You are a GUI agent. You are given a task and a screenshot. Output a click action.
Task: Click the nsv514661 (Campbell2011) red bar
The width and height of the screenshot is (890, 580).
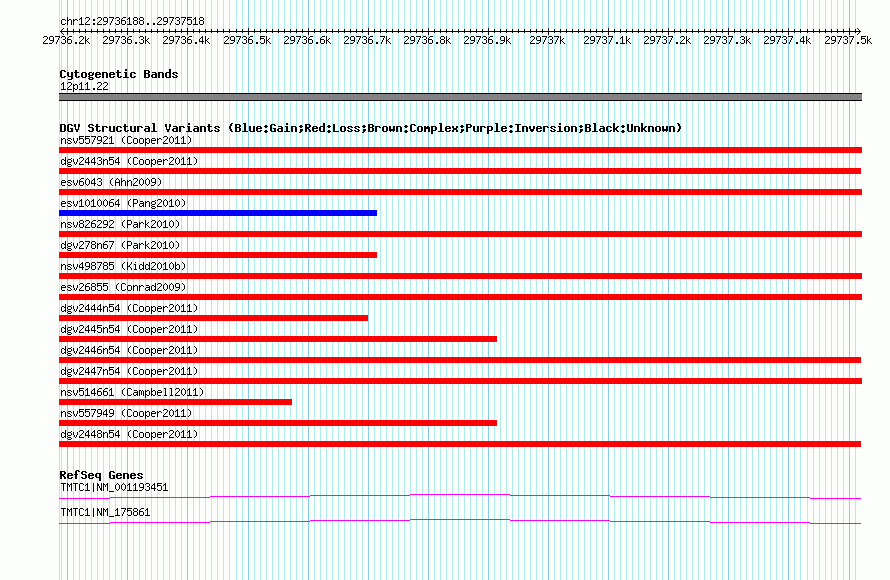[175, 402]
